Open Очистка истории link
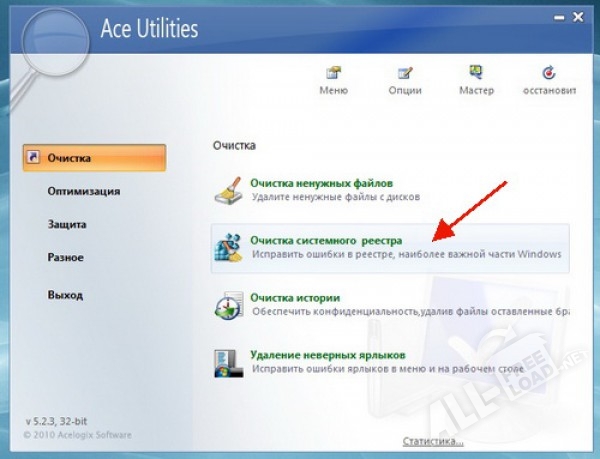Screen dimensions: 600x459 295,298
